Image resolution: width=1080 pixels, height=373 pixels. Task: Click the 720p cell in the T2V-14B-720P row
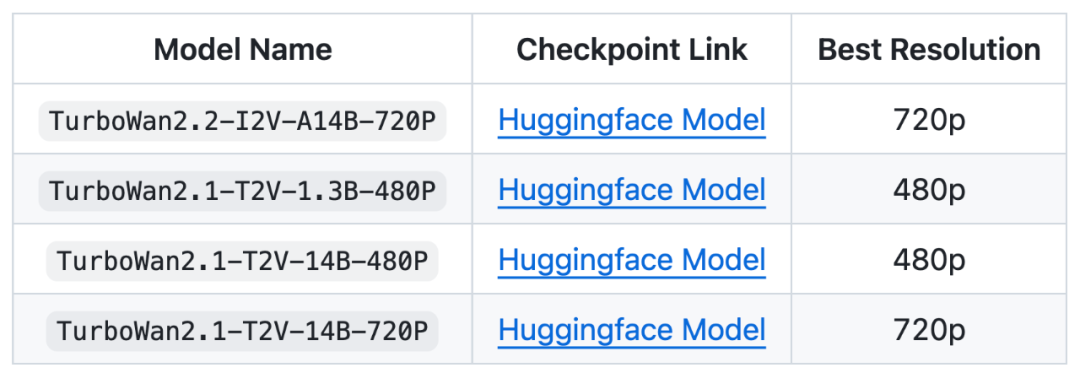[x=929, y=330]
